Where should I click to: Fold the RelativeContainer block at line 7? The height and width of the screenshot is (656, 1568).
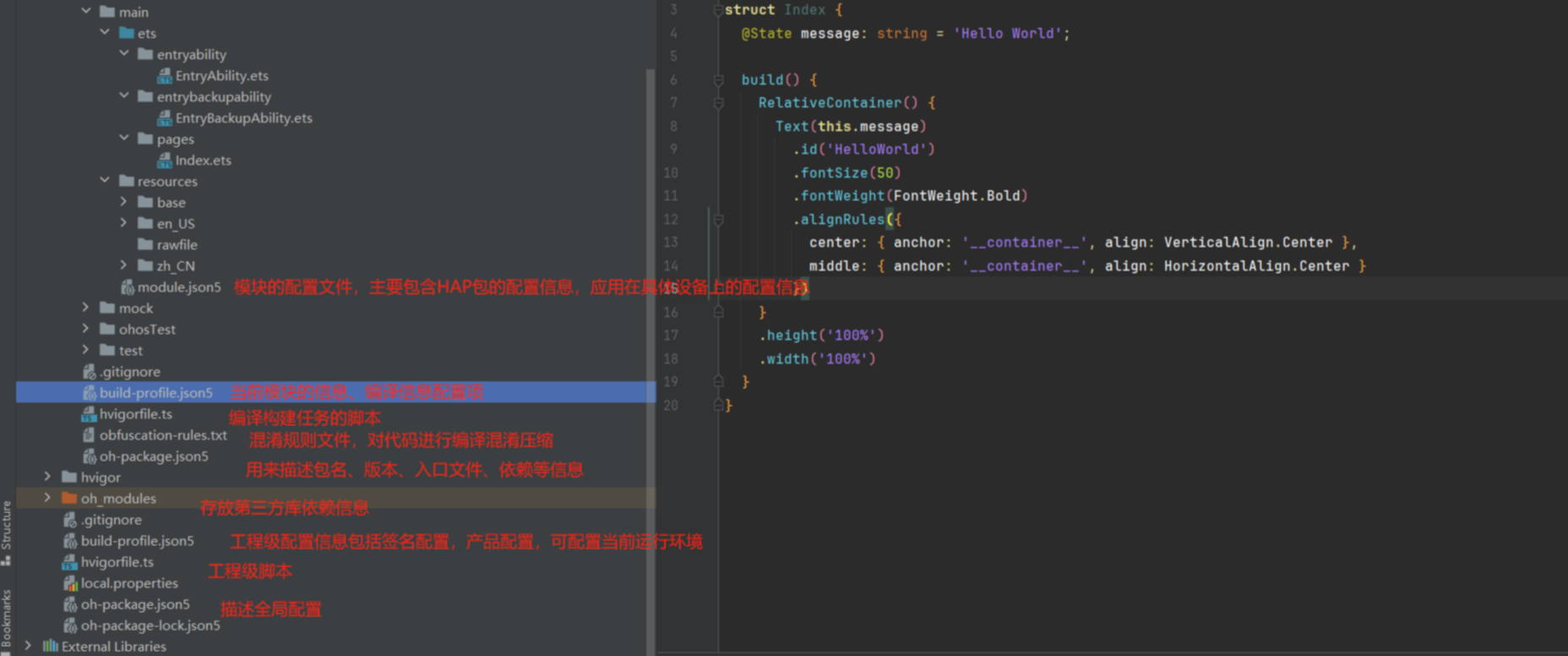pyautogui.click(x=718, y=102)
